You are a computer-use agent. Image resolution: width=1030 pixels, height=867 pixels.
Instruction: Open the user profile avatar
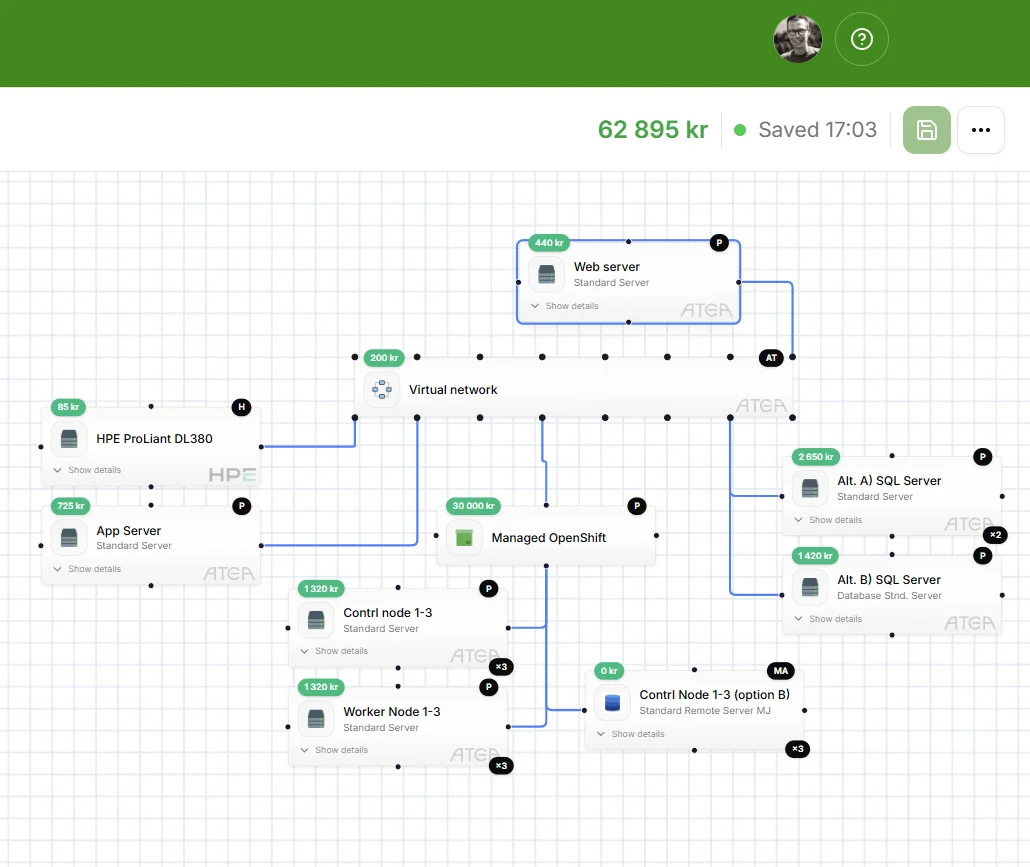pos(798,39)
